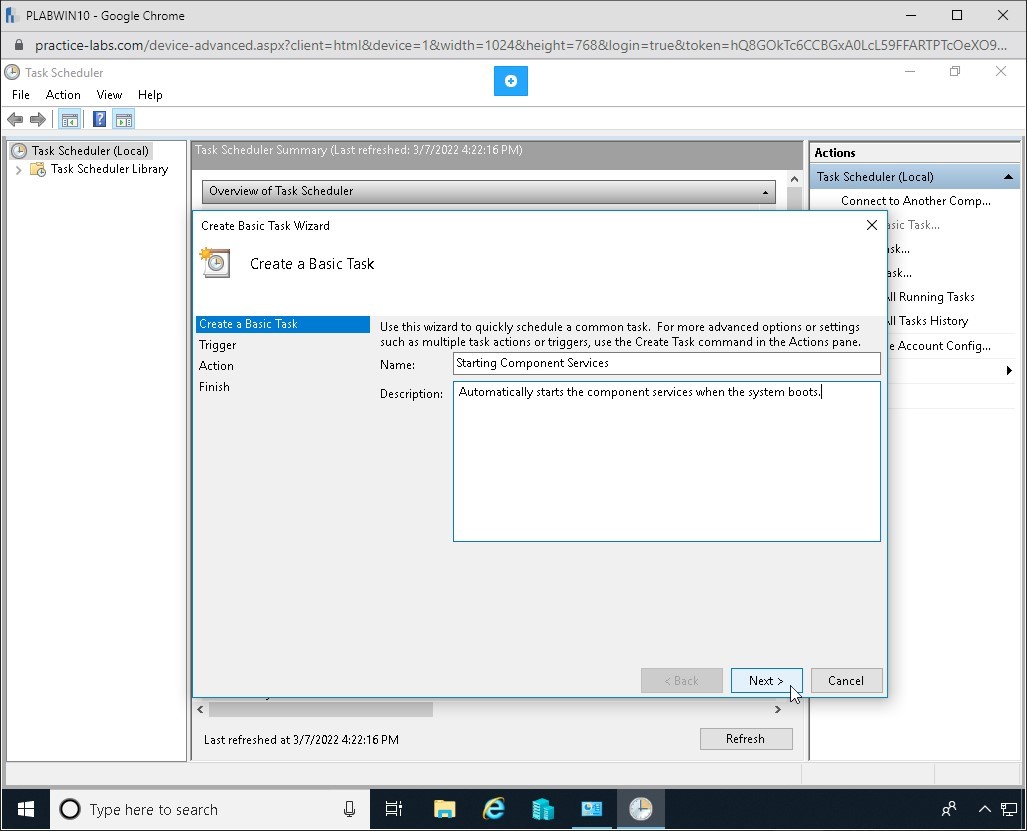Click the blue plus button at top center

pyautogui.click(x=511, y=81)
